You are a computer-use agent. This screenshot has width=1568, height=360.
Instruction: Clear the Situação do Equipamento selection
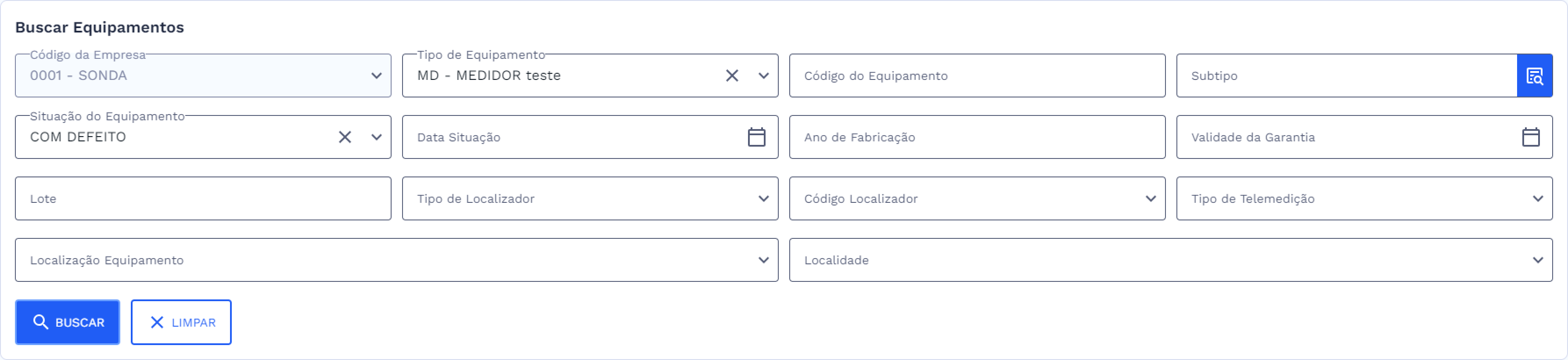(345, 137)
